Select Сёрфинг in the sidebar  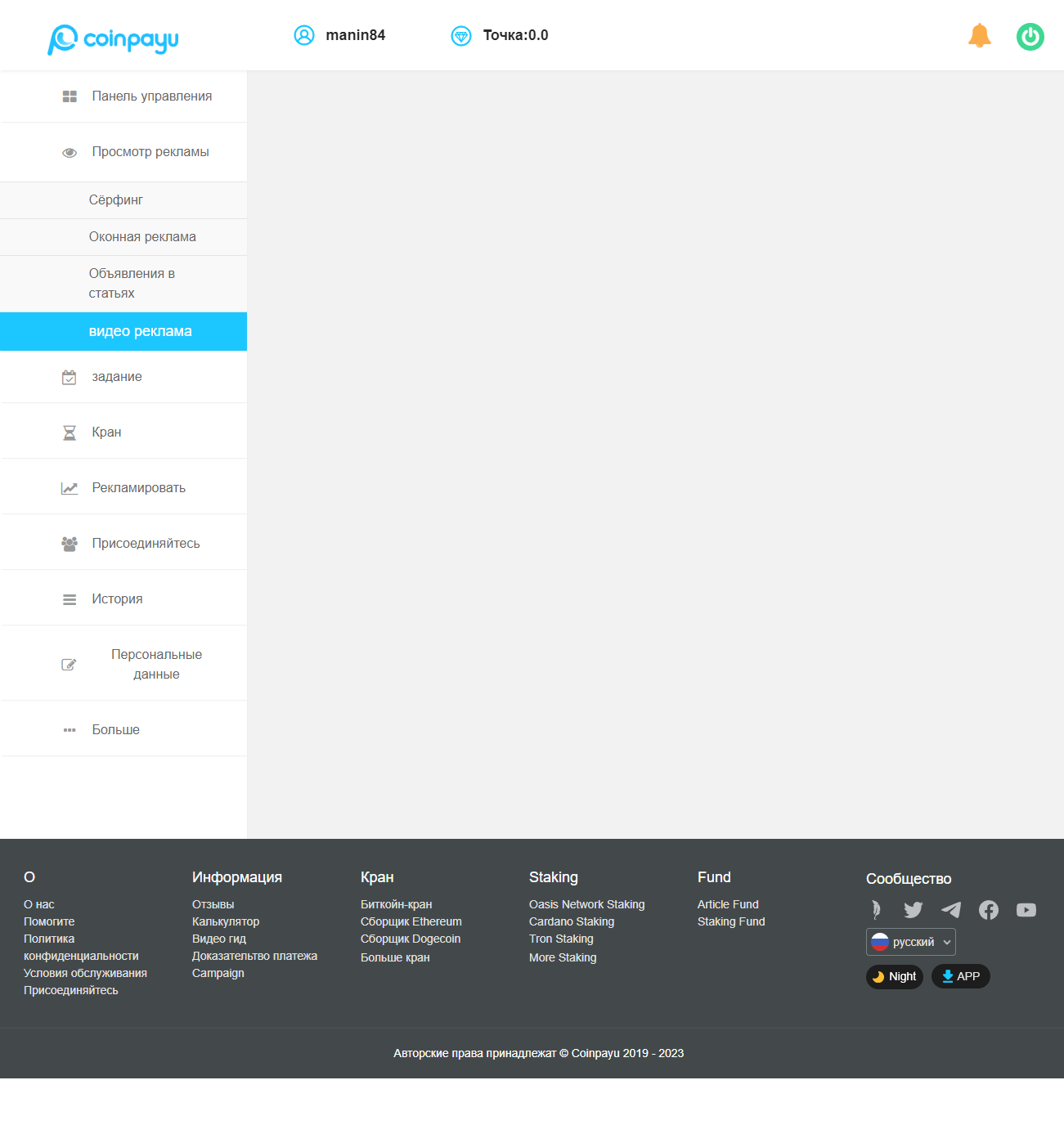point(123,200)
